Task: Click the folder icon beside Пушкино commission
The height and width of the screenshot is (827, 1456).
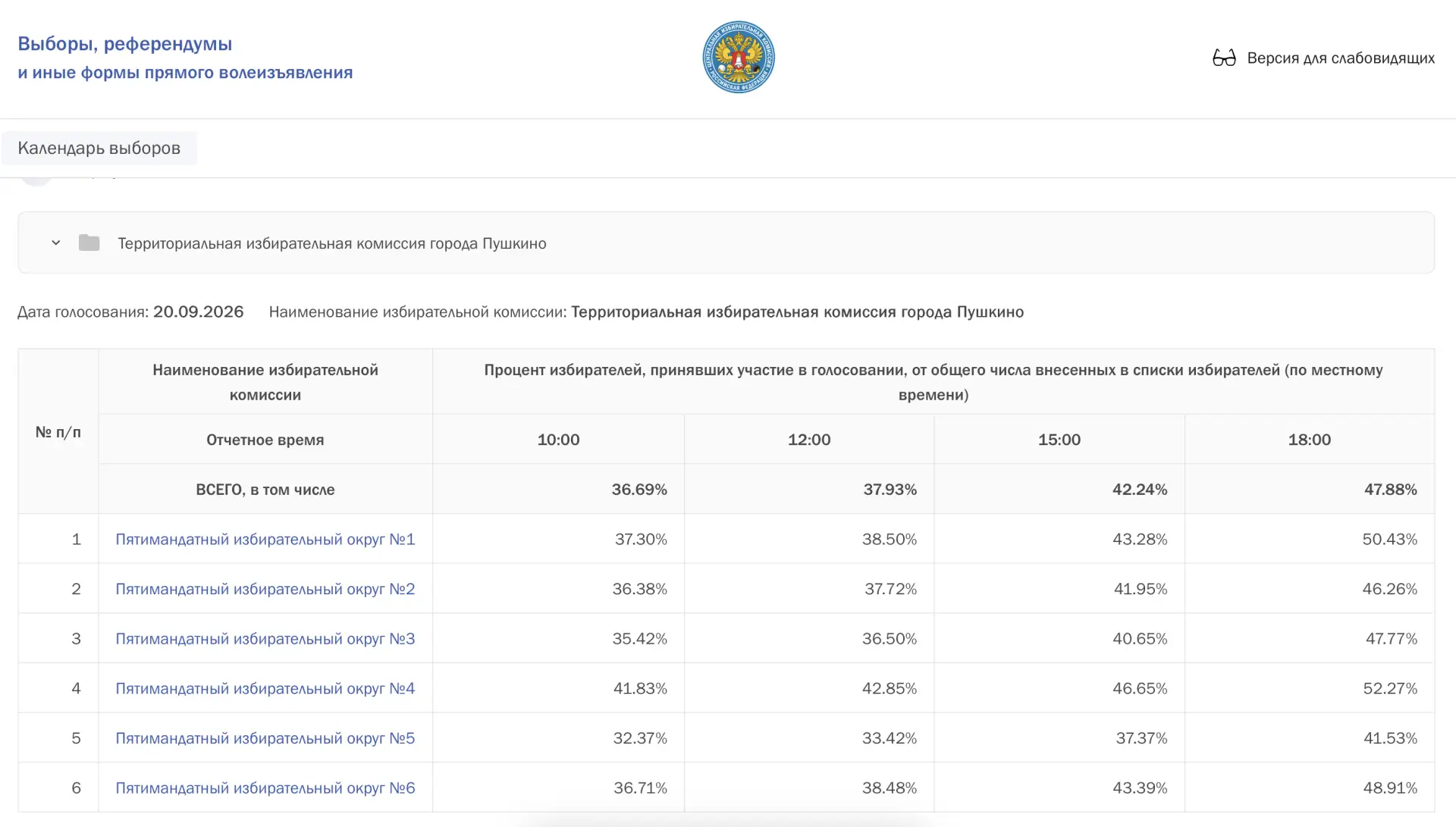Action: click(x=89, y=243)
